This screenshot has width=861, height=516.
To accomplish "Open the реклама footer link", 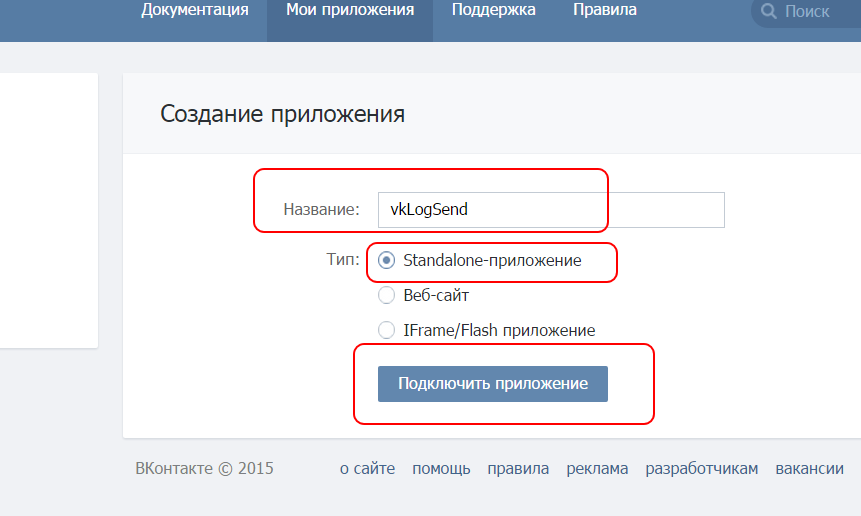I will coord(597,468).
